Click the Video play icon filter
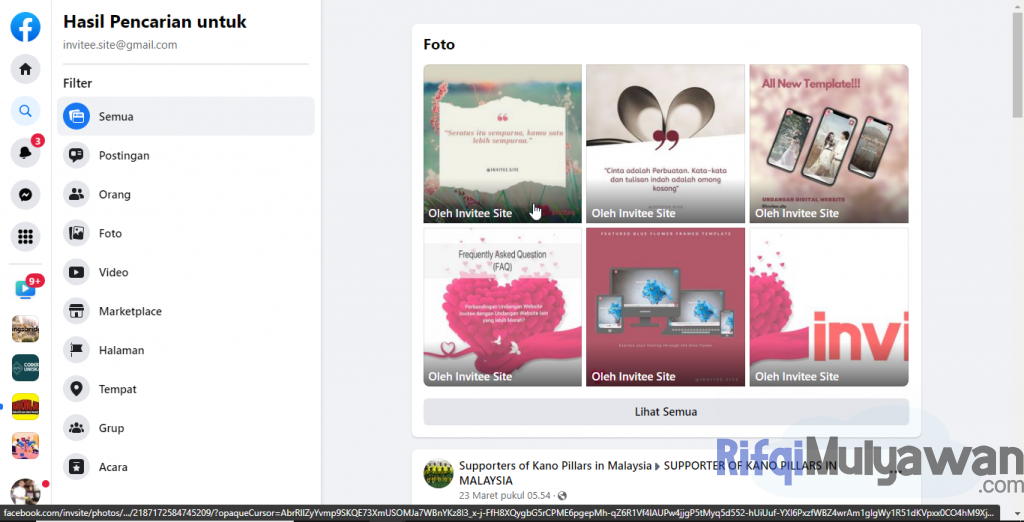This screenshot has width=1024, height=522. click(x=76, y=272)
